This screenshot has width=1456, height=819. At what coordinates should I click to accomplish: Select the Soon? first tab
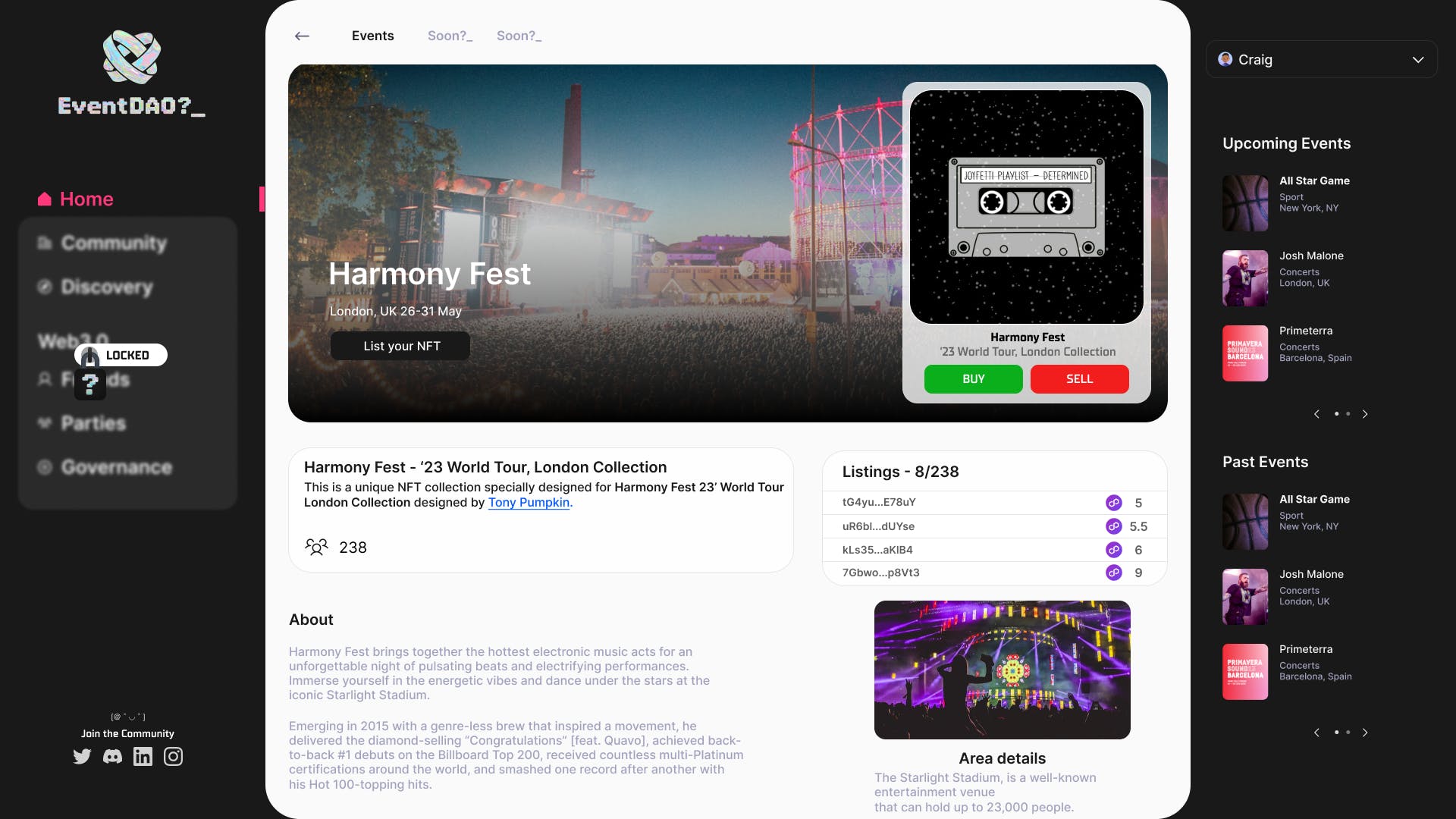pos(449,35)
